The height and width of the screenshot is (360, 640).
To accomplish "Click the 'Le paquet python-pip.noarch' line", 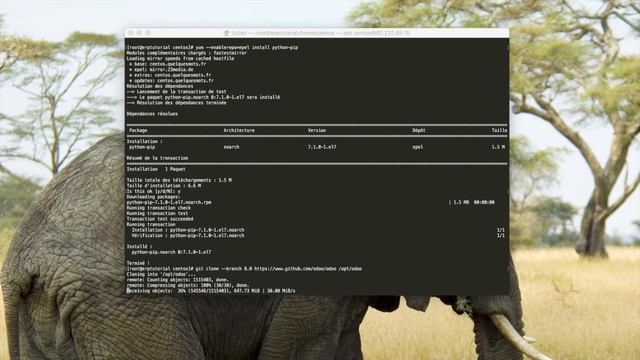I will [x=203, y=97].
